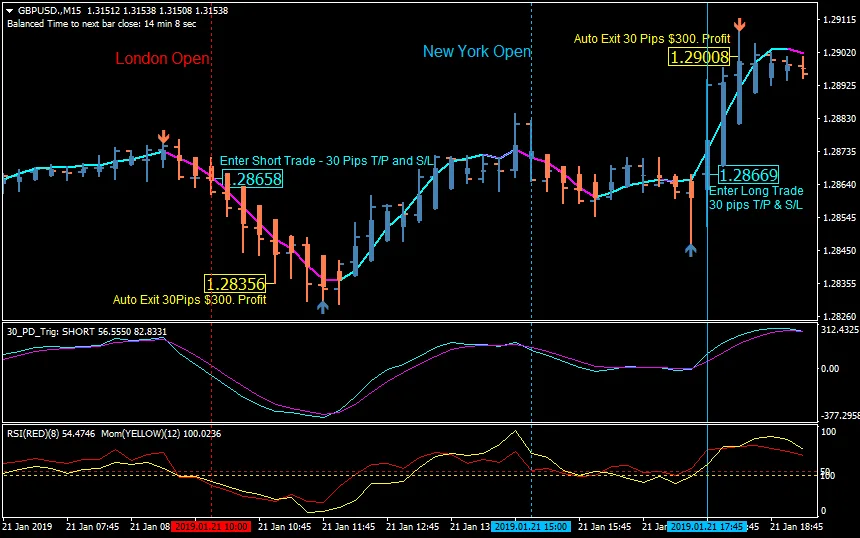Click the blue 15:00 time marker
This screenshot has height=538, width=860.
530,526
